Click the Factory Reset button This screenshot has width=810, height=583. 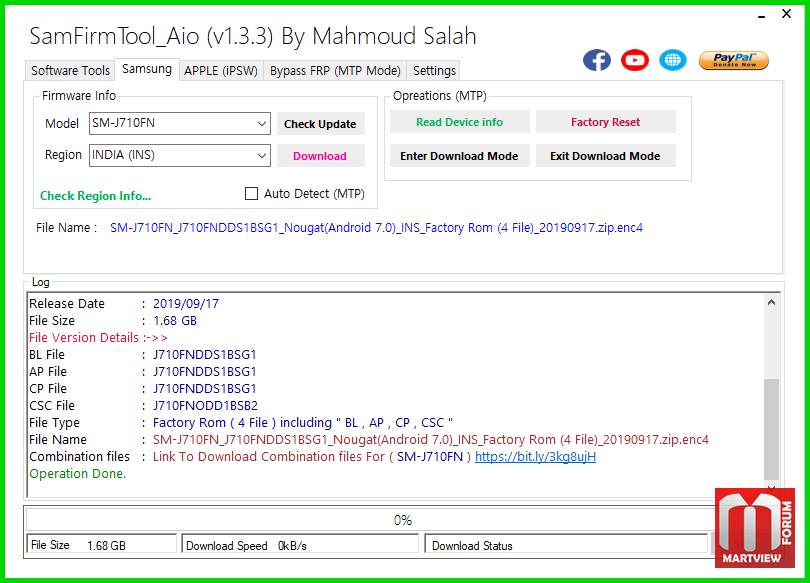click(605, 122)
